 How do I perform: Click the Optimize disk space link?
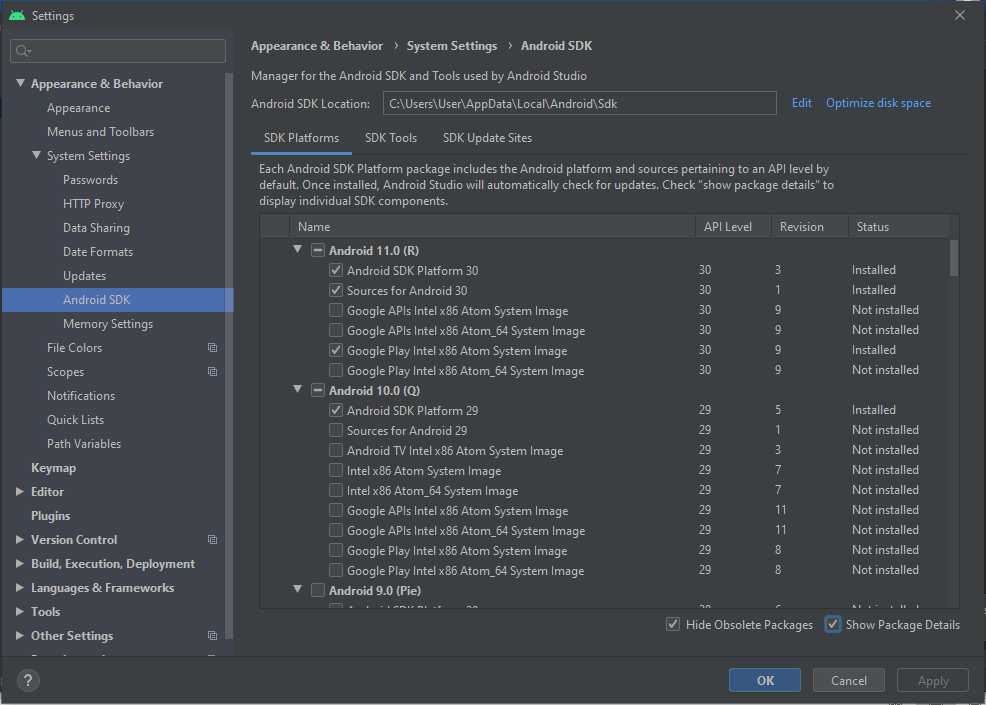click(x=878, y=103)
